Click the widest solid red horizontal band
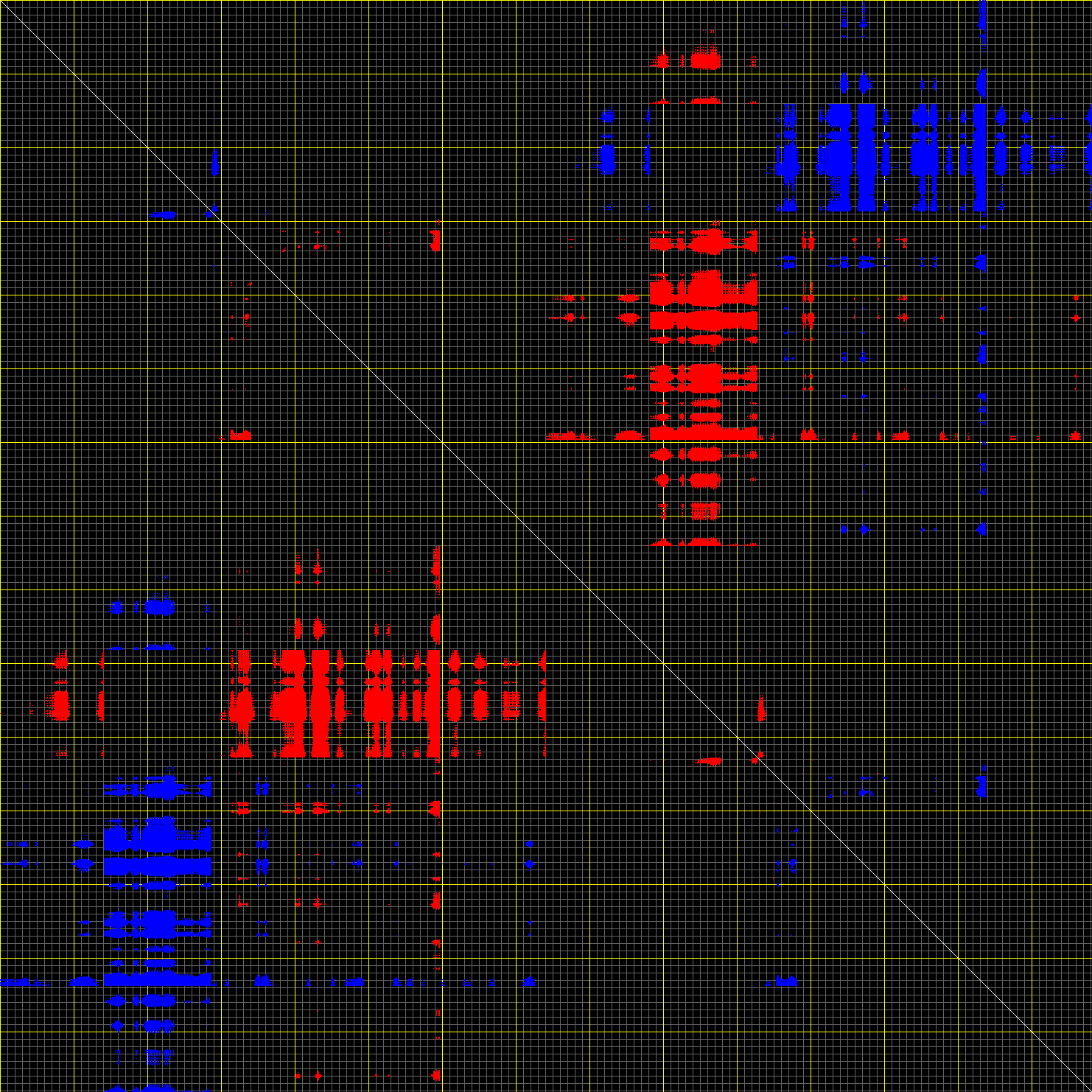Screen dimensions: 1092x1092 pyautogui.click(x=704, y=320)
